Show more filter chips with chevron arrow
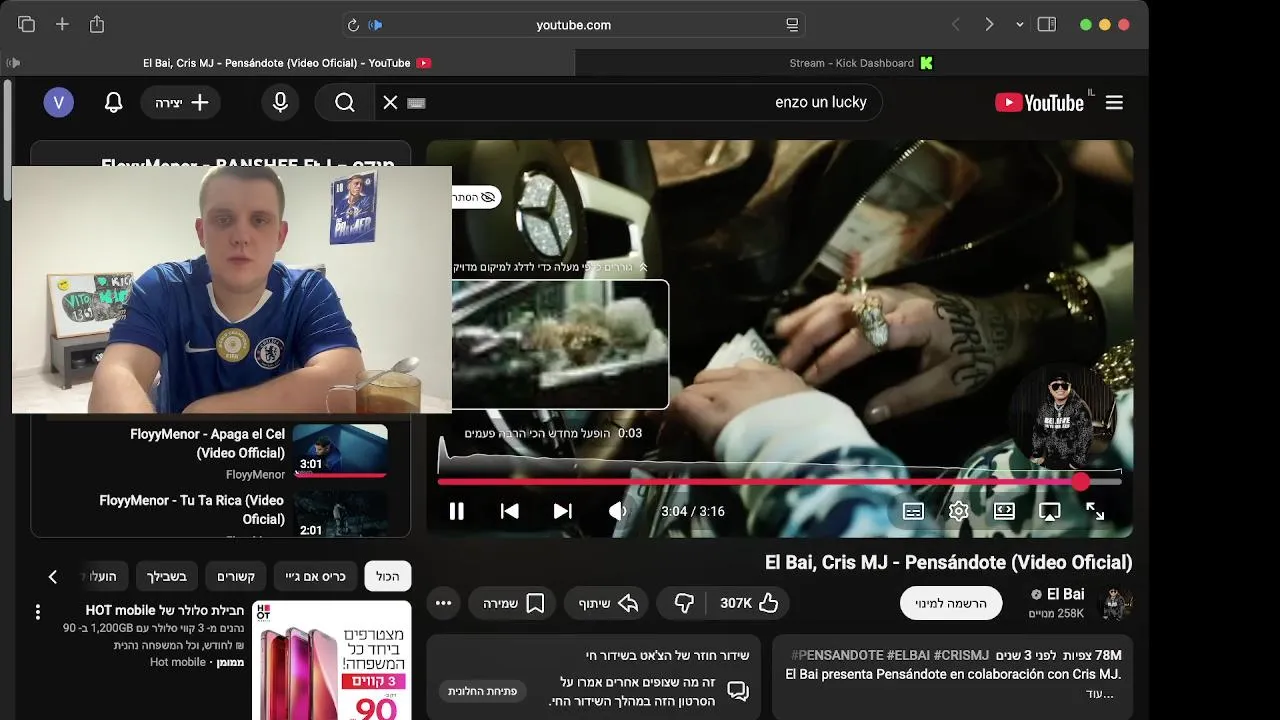1280x720 pixels. pos(53,576)
